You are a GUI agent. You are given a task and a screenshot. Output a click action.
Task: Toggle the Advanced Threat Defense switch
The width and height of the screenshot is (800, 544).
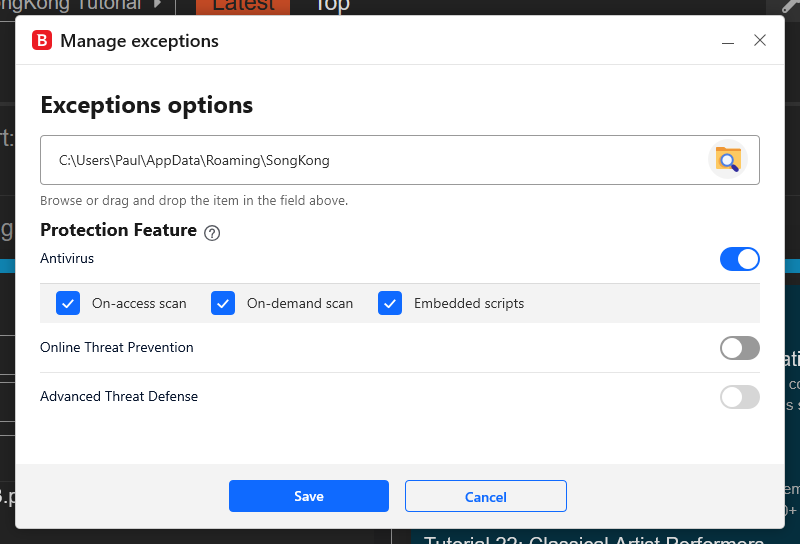(739, 397)
